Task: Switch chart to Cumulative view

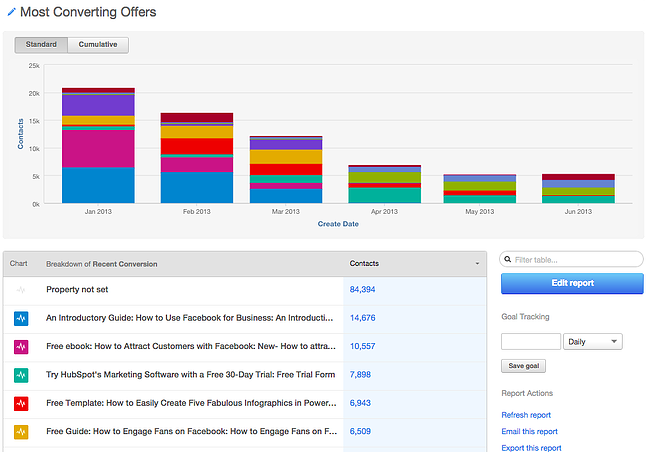Action: [x=98, y=45]
